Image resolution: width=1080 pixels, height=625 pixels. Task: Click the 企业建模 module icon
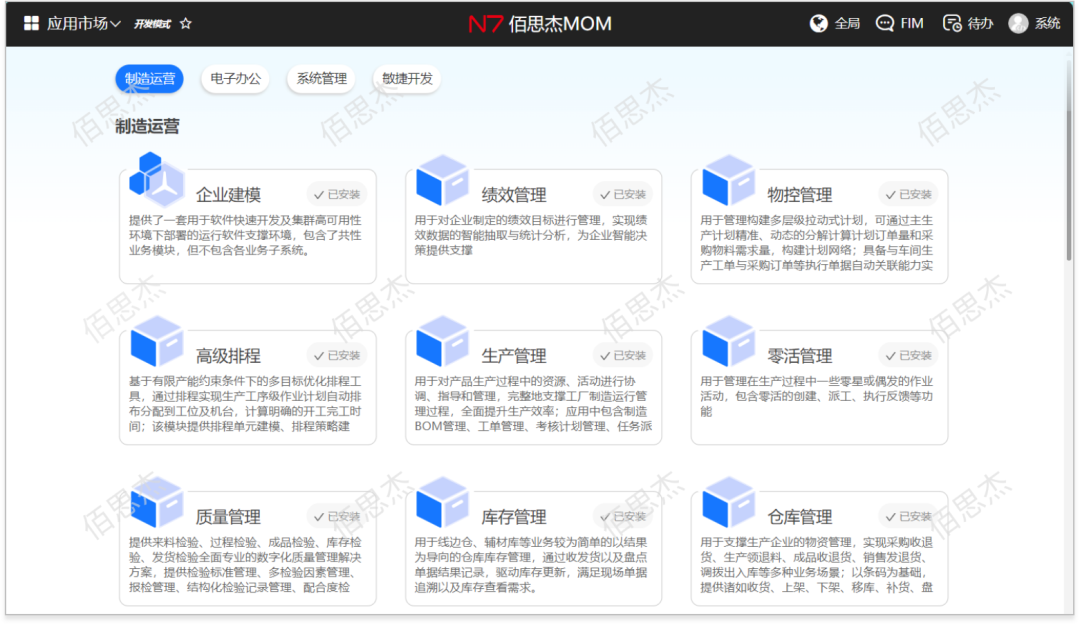pos(156,179)
